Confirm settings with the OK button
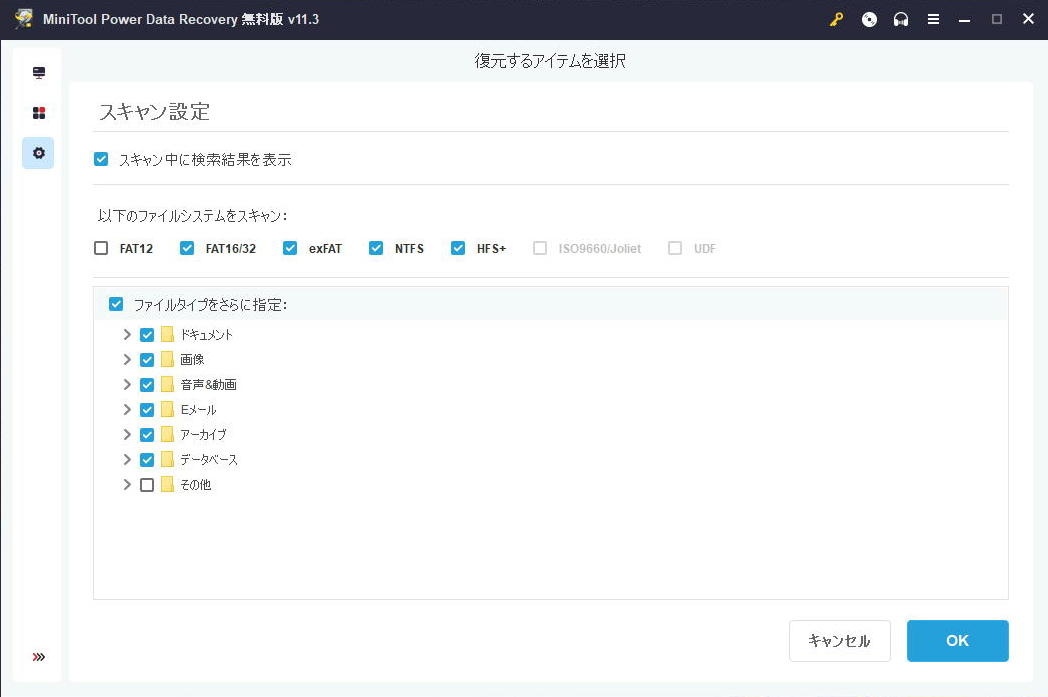 [x=957, y=640]
